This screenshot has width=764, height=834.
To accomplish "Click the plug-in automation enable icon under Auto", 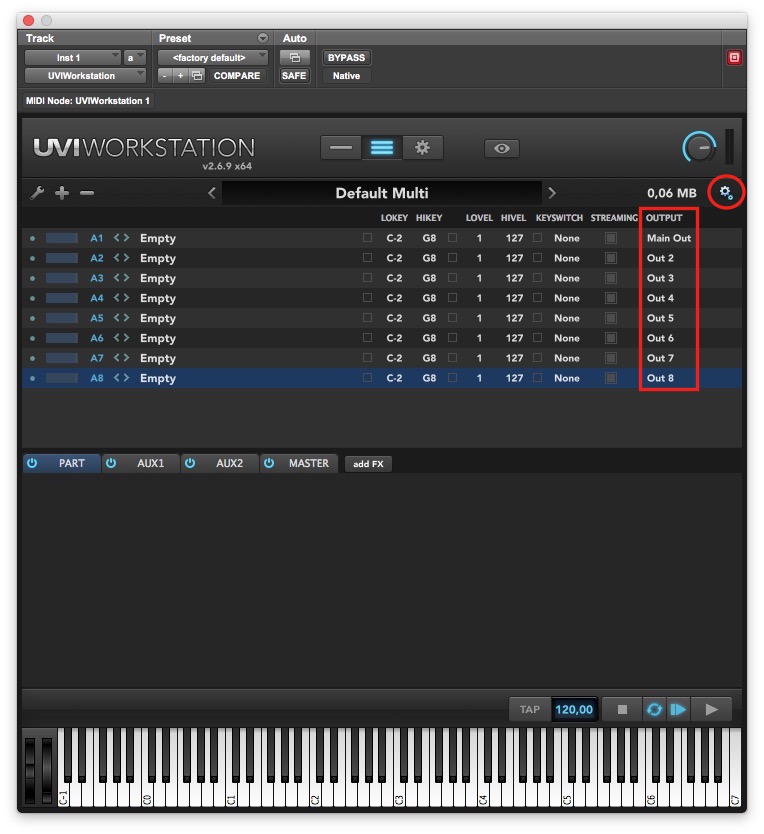I will pos(294,57).
